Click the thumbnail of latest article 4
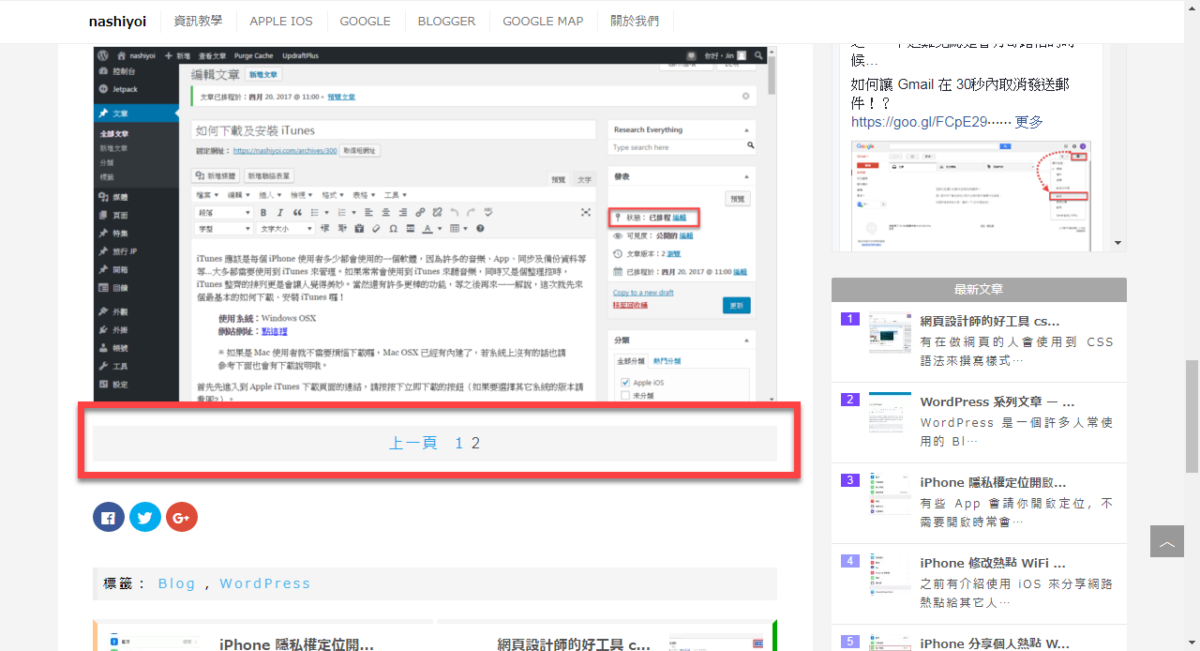Viewport: 1200px width, 651px height. 890,574
